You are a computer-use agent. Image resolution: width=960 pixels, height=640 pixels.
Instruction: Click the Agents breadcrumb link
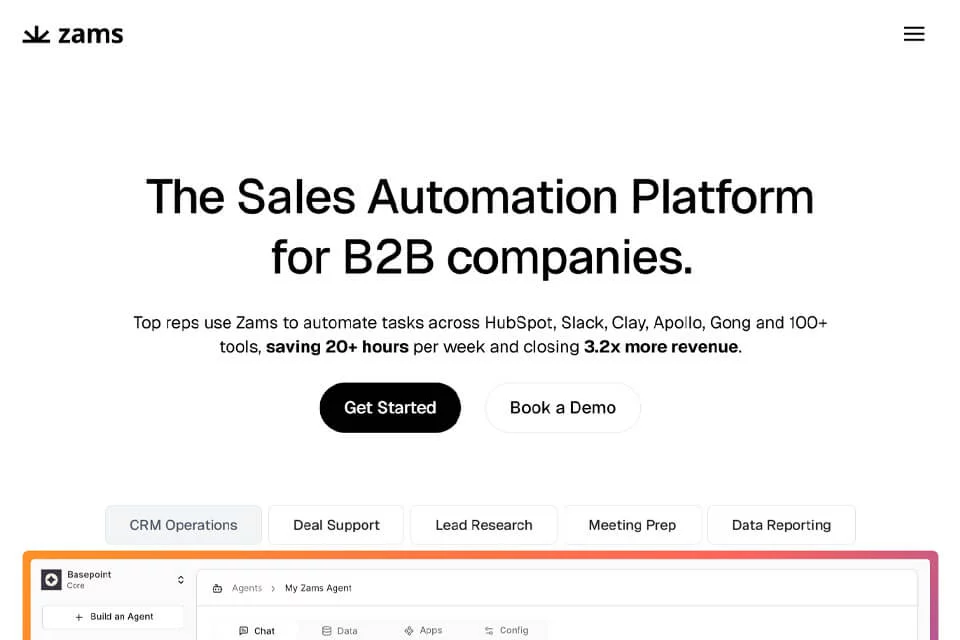pyautogui.click(x=247, y=588)
